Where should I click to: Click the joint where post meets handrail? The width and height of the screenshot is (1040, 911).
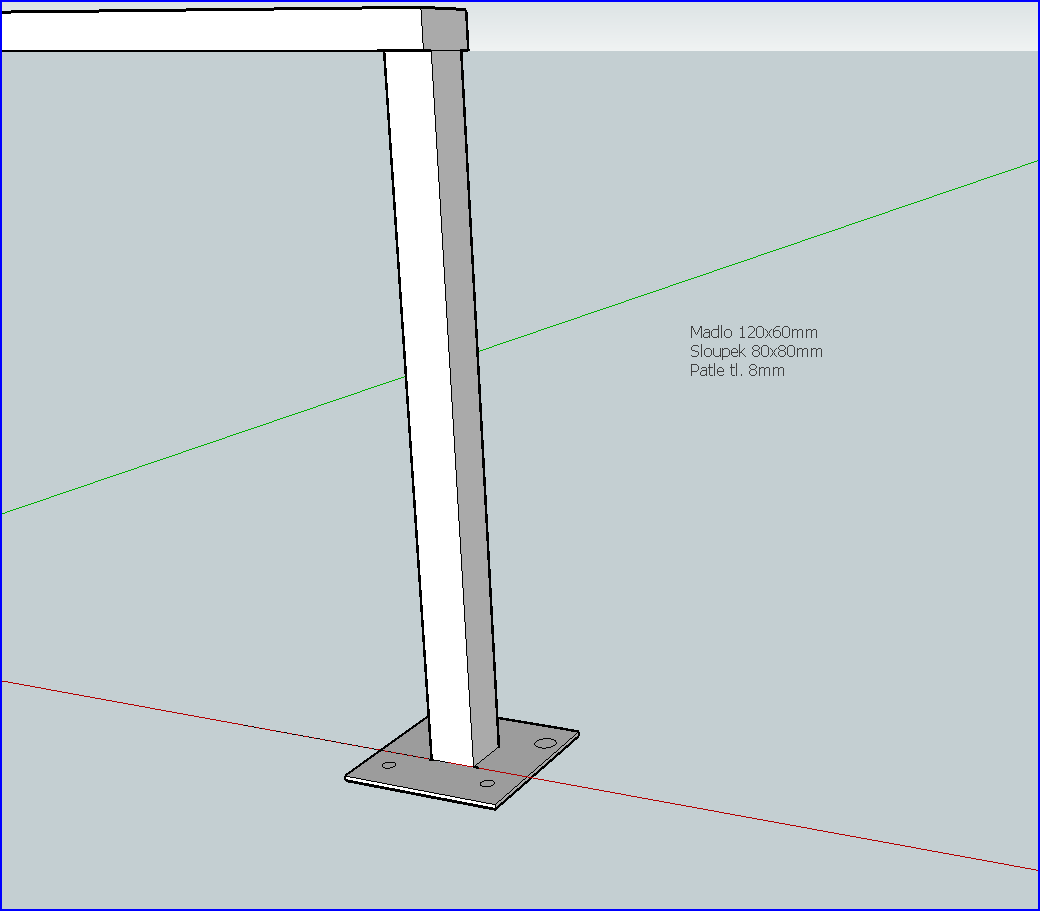[424, 52]
